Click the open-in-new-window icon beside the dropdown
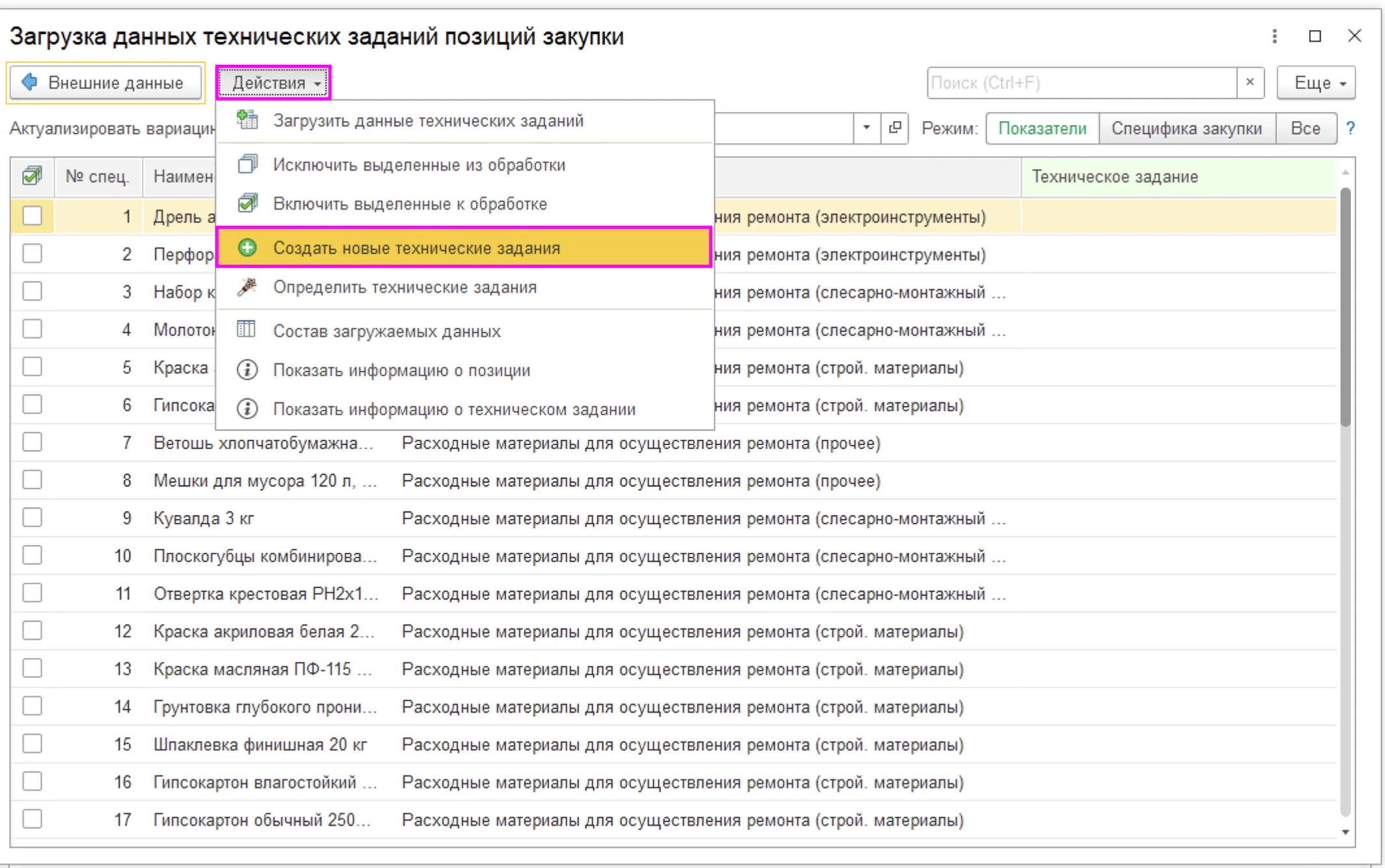This screenshot has height=868, width=1385. [895, 128]
